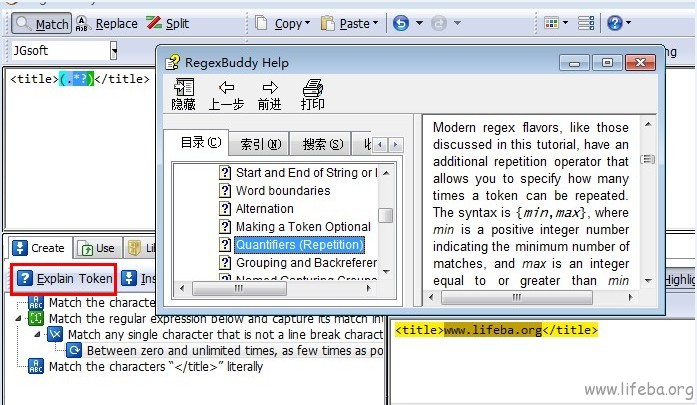Open the redo history dropdown arrow
Screen dimensions: 697x405
tap(457, 23)
